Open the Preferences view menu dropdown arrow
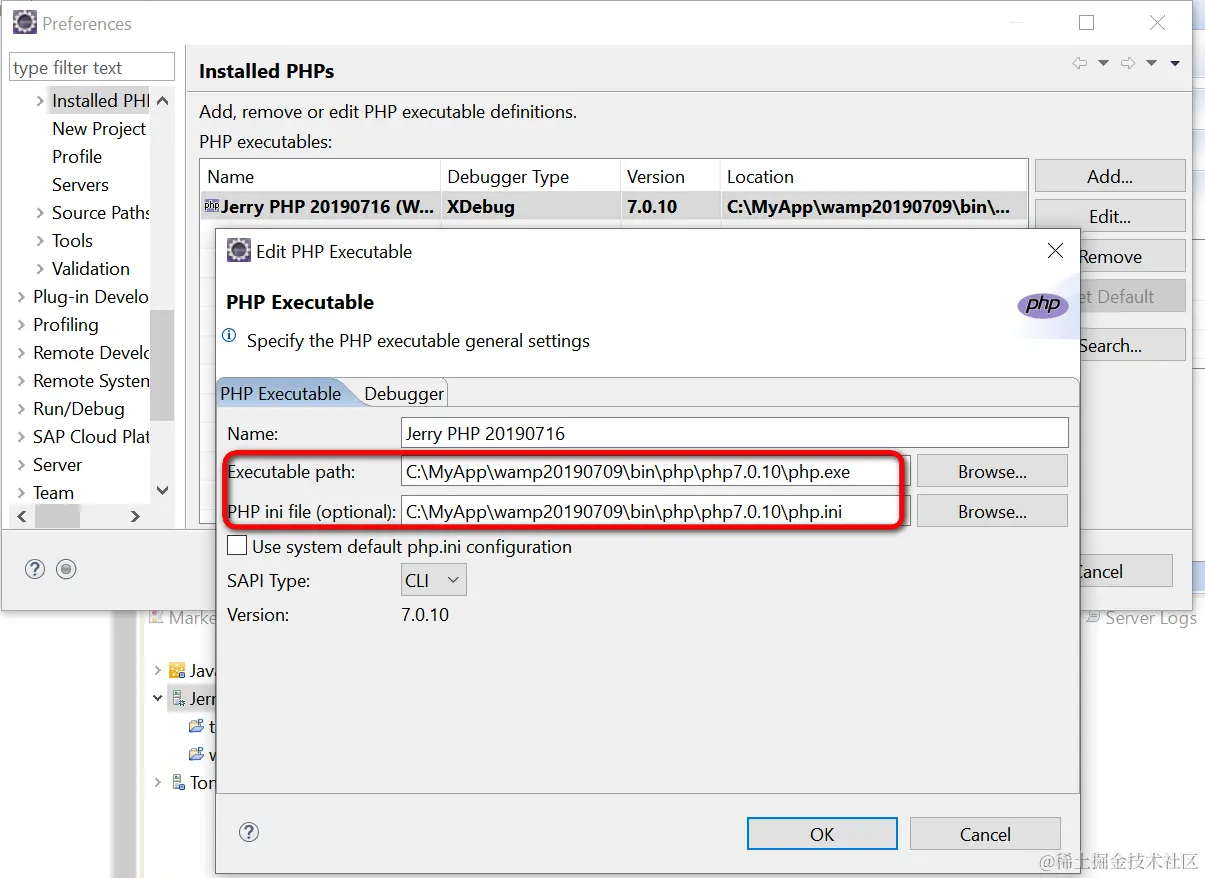The height and width of the screenshot is (878, 1205). pyautogui.click(x=1175, y=63)
